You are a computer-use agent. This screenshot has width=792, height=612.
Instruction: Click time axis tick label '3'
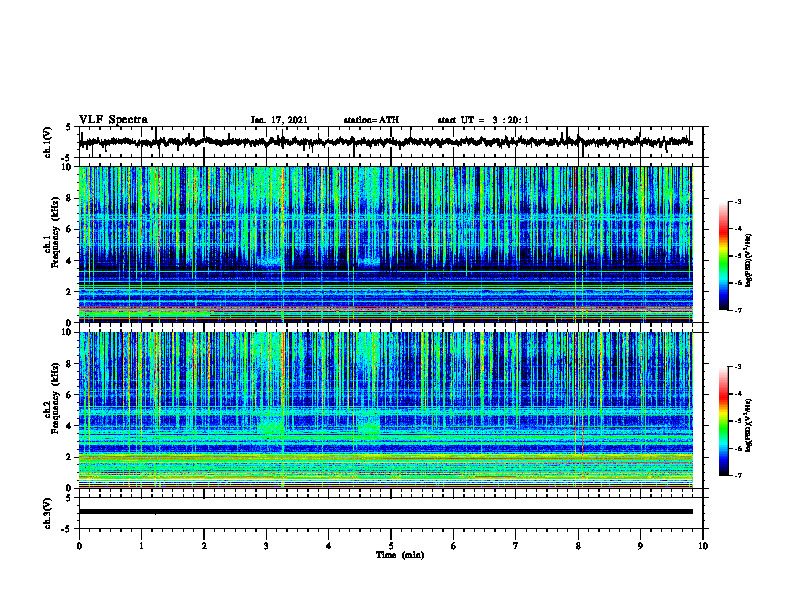[x=266, y=546]
